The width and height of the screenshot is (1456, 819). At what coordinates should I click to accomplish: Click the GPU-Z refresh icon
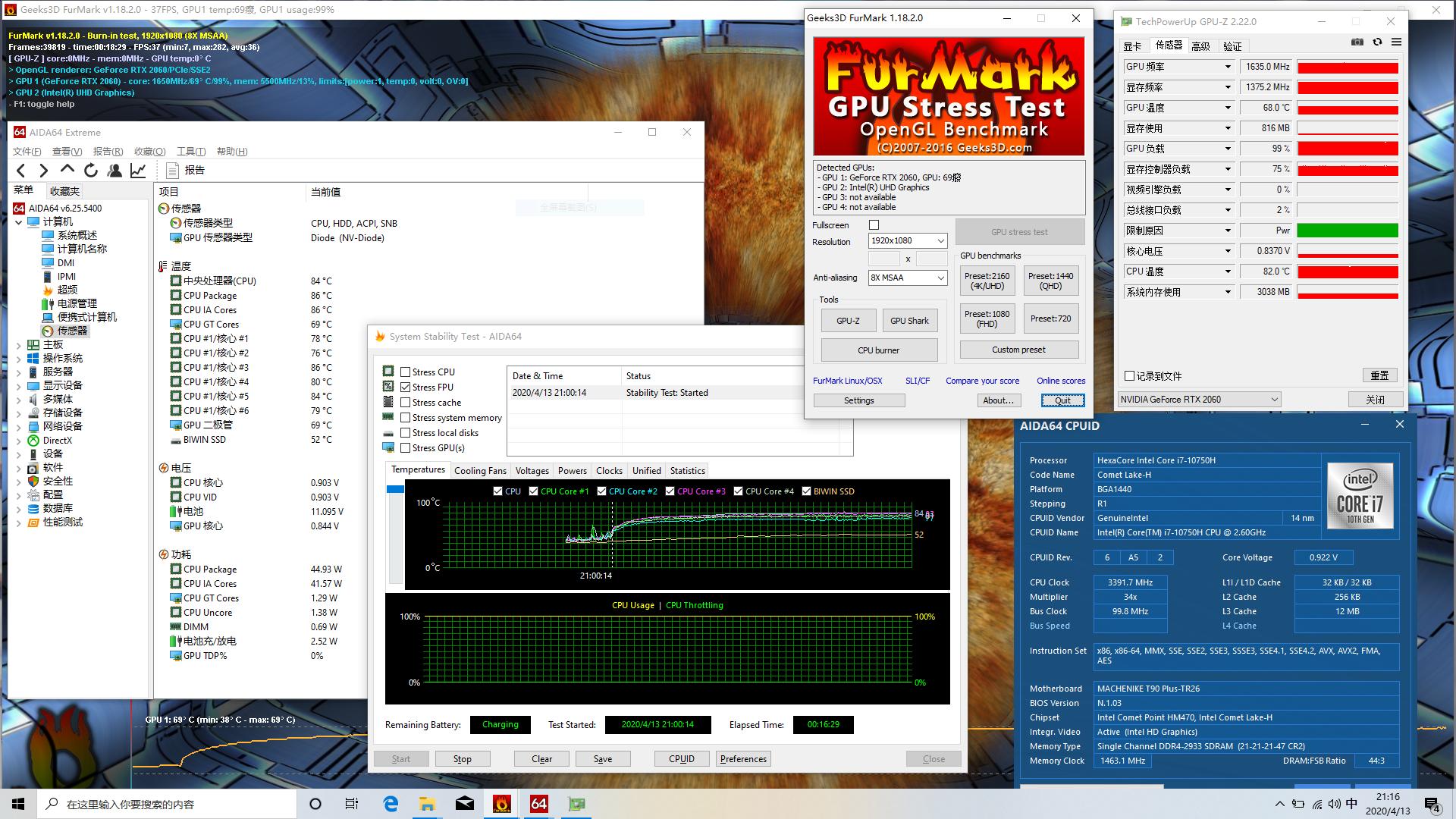click(x=1377, y=42)
